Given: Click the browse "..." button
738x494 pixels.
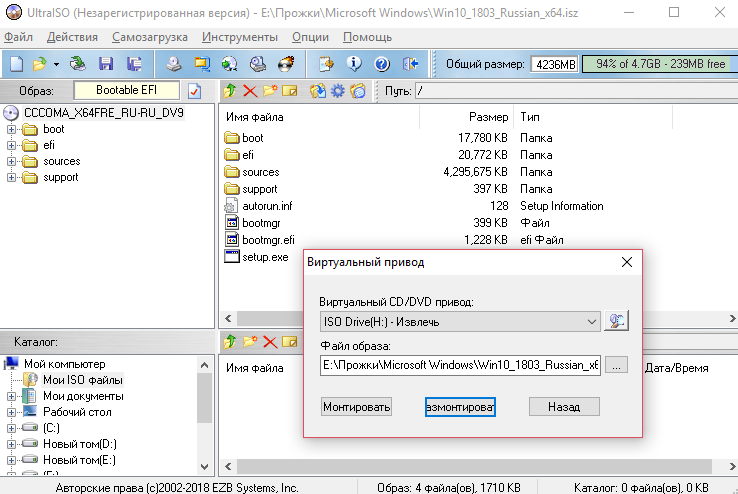Looking at the screenshot, I should (616, 365).
